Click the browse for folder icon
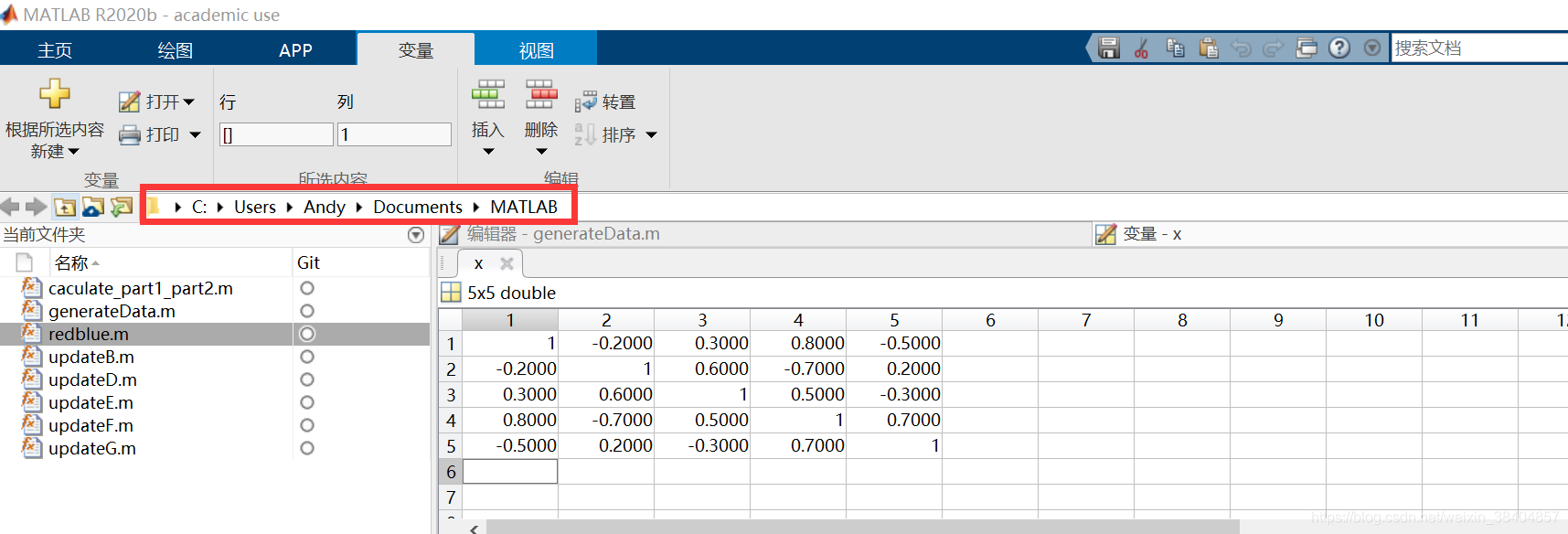The height and width of the screenshot is (534, 1568). (x=93, y=208)
